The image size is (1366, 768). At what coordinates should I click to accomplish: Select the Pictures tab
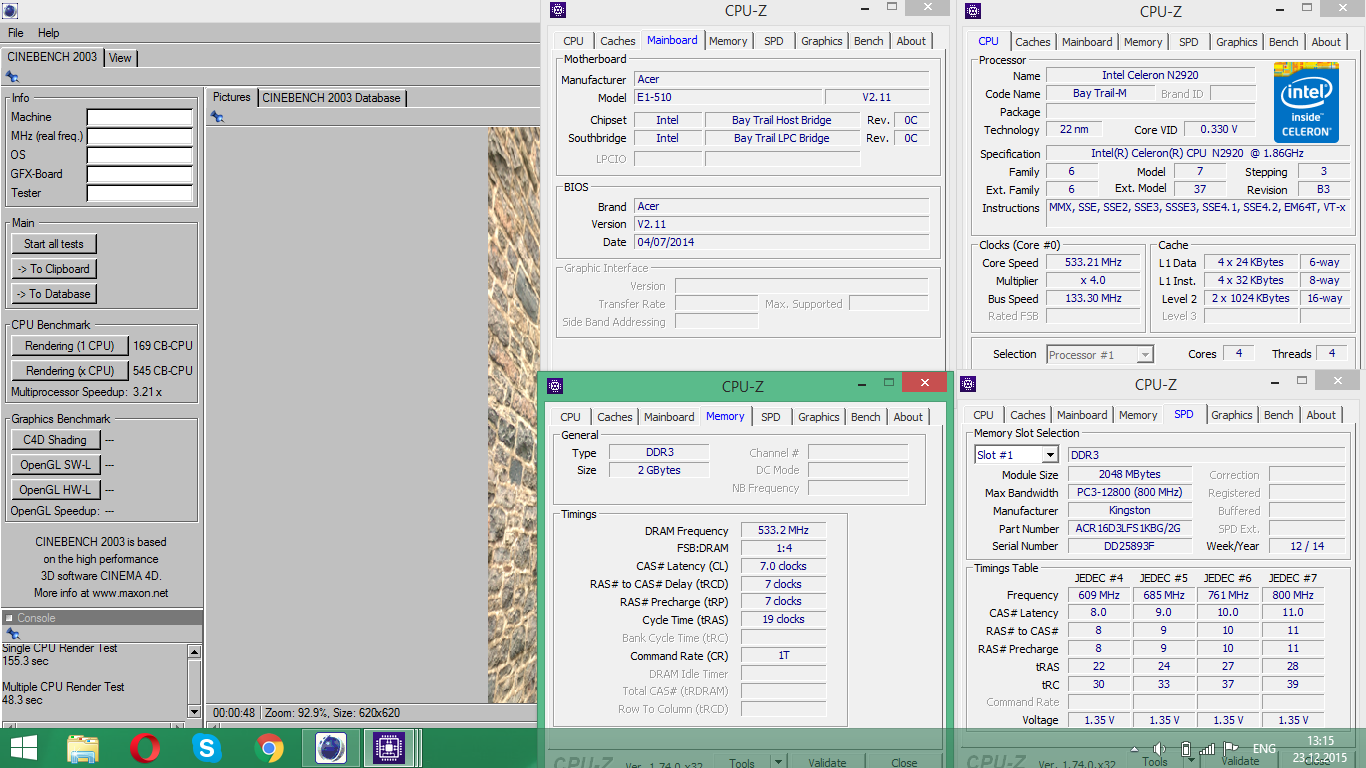tap(232, 97)
